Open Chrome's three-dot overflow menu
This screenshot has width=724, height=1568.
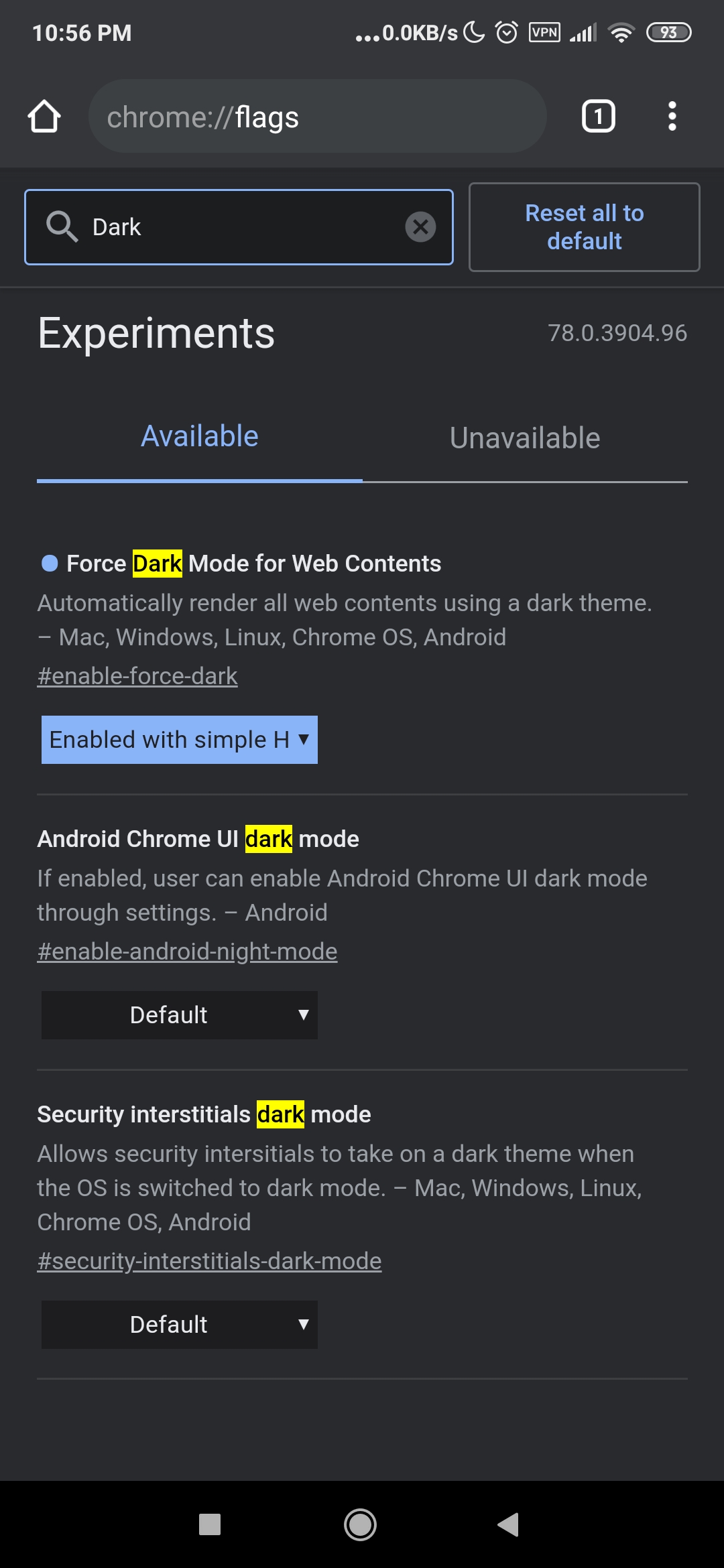pyautogui.click(x=672, y=116)
